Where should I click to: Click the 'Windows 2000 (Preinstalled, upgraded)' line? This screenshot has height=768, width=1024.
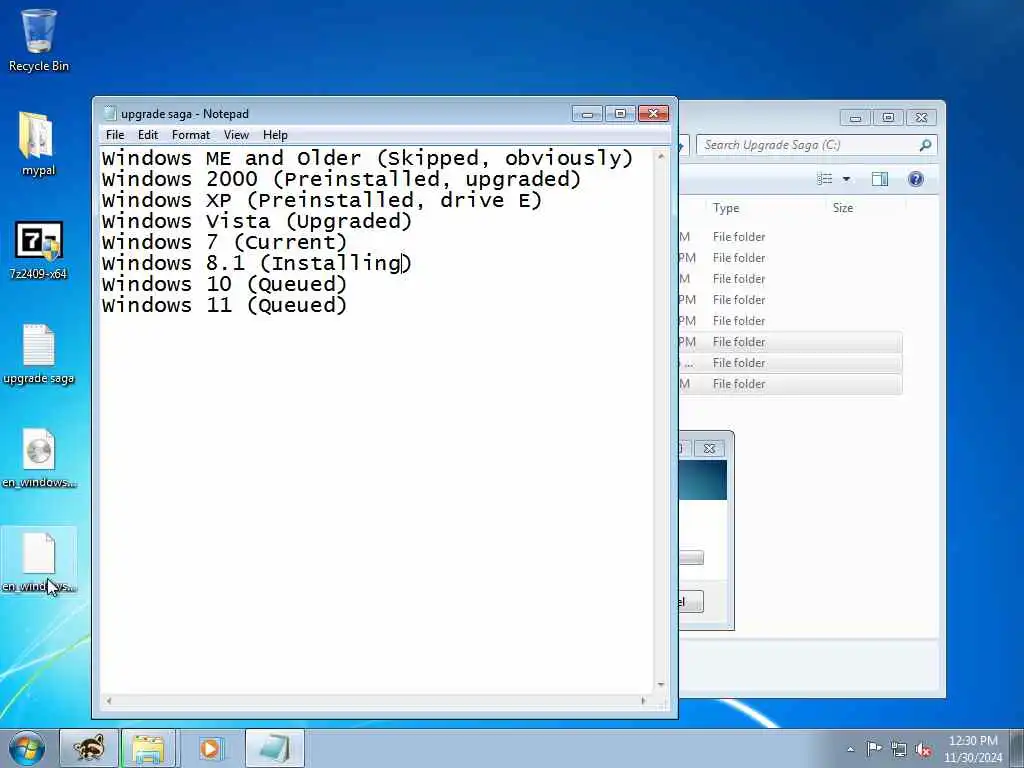[x=341, y=179]
